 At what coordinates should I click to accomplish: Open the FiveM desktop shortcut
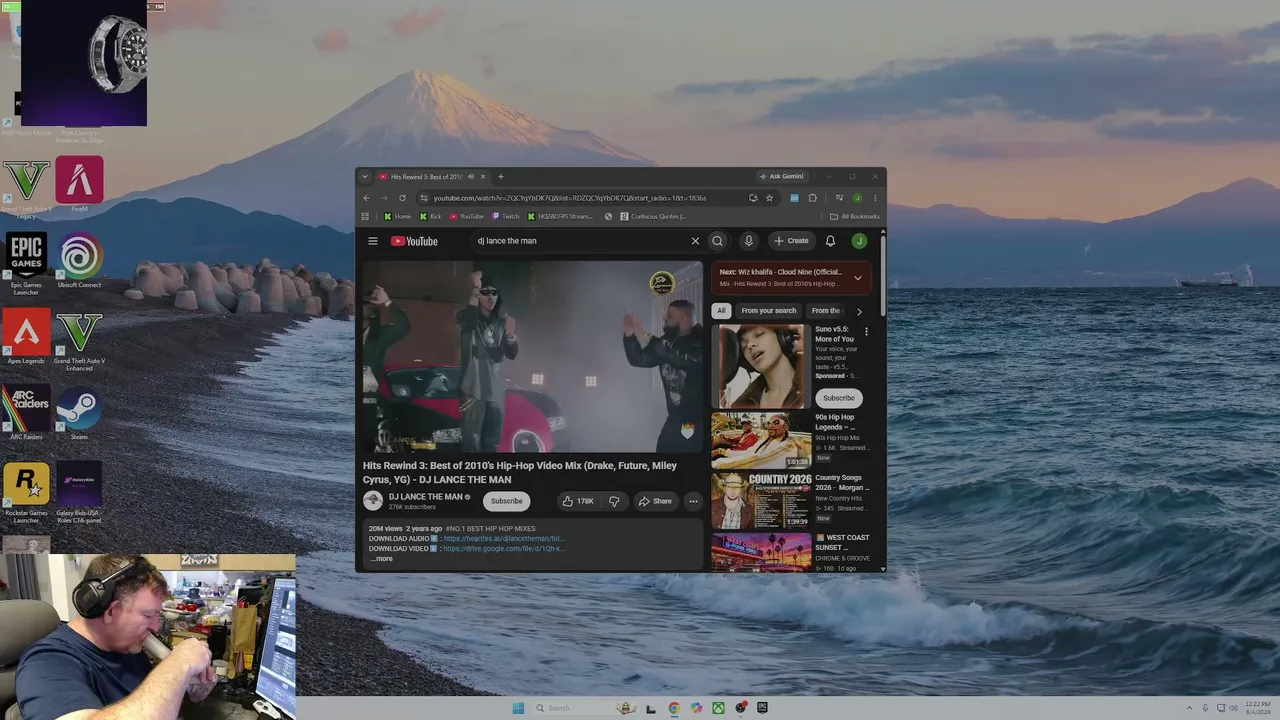point(79,184)
